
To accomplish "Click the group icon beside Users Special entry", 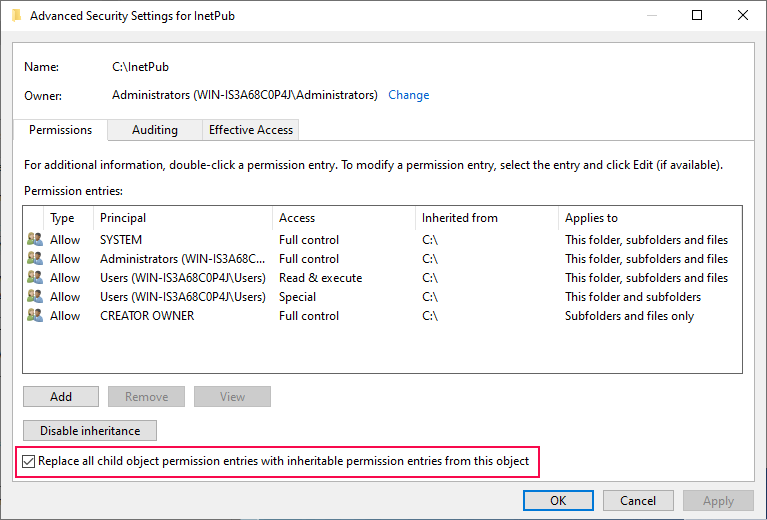I will (x=35, y=297).
